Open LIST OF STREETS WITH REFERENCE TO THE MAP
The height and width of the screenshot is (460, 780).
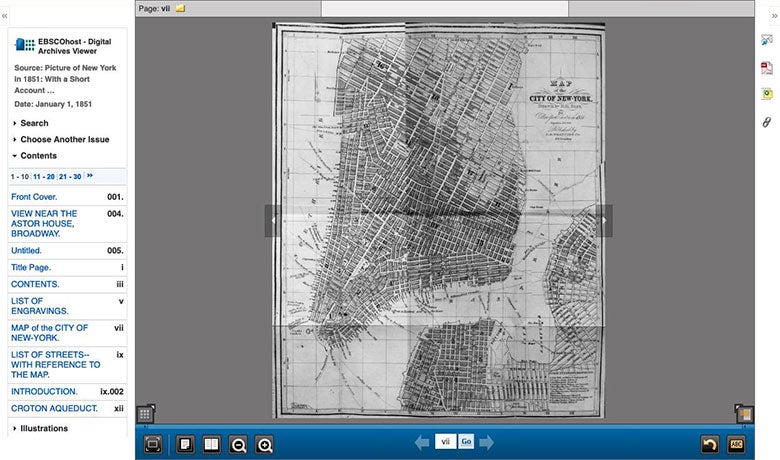tap(55, 365)
